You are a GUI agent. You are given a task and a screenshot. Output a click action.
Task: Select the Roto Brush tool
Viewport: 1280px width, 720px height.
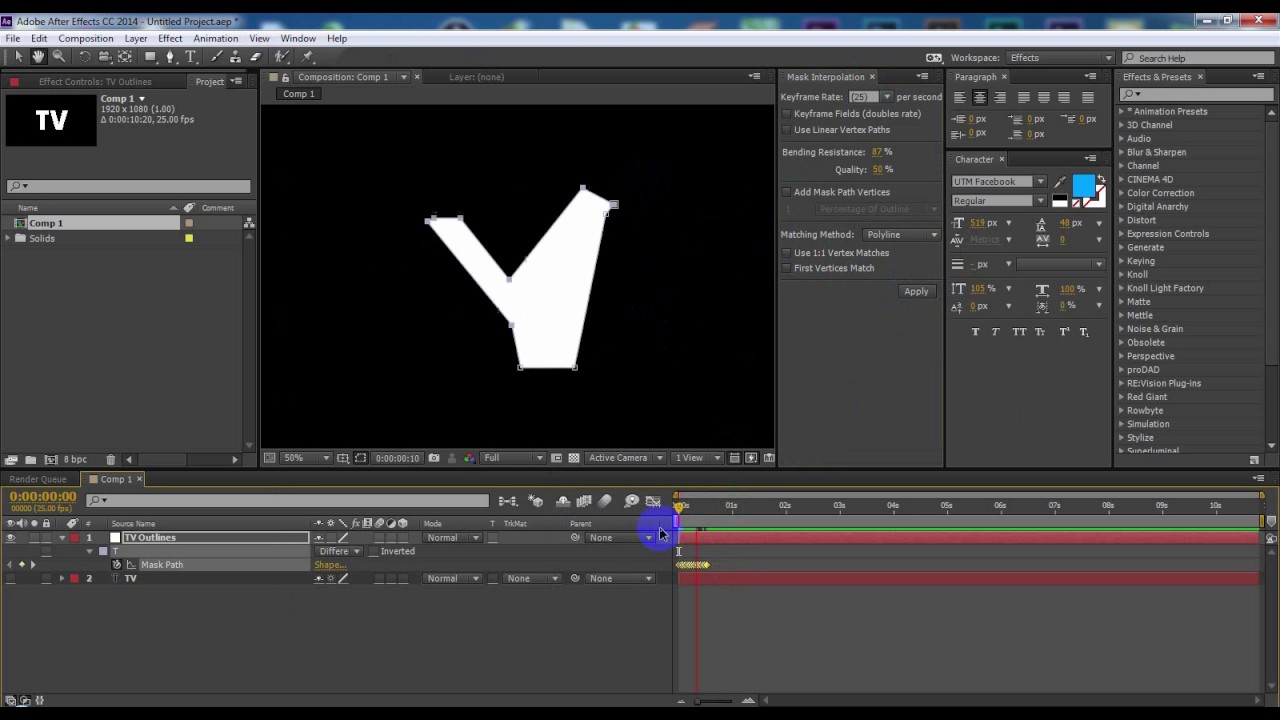pyautogui.click(x=283, y=57)
